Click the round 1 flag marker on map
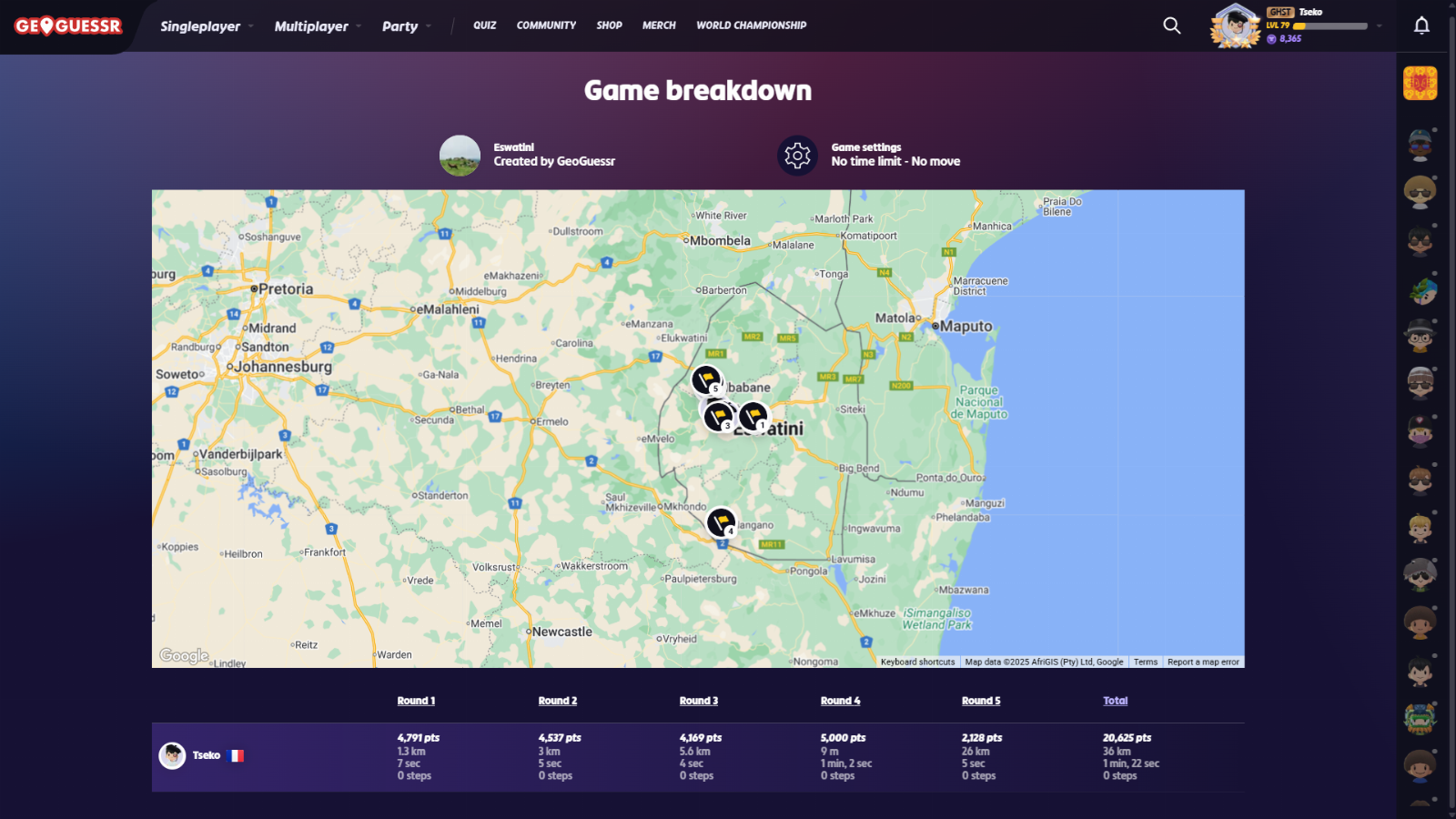 tap(753, 416)
